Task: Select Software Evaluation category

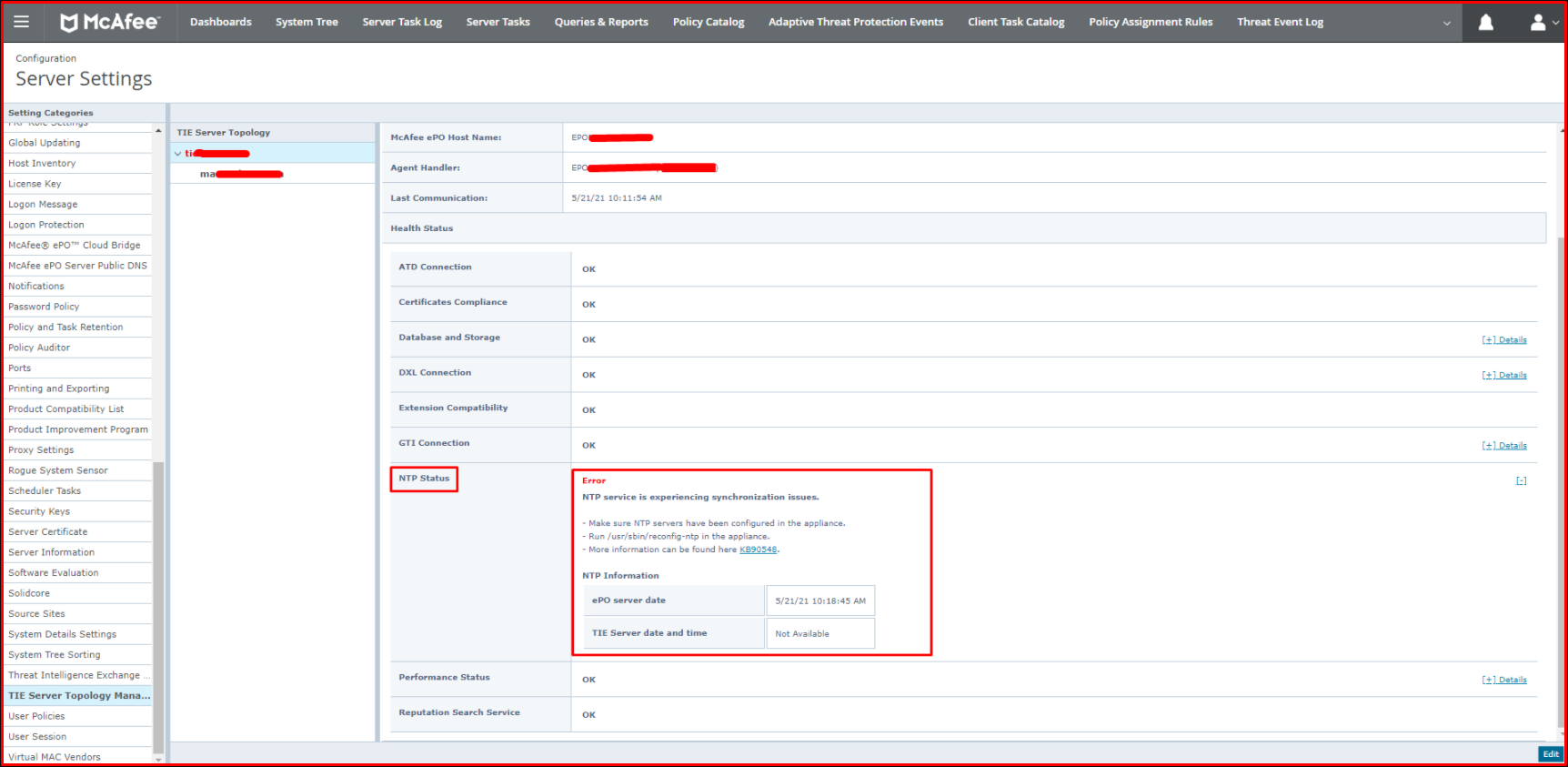Action: pos(77,573)
